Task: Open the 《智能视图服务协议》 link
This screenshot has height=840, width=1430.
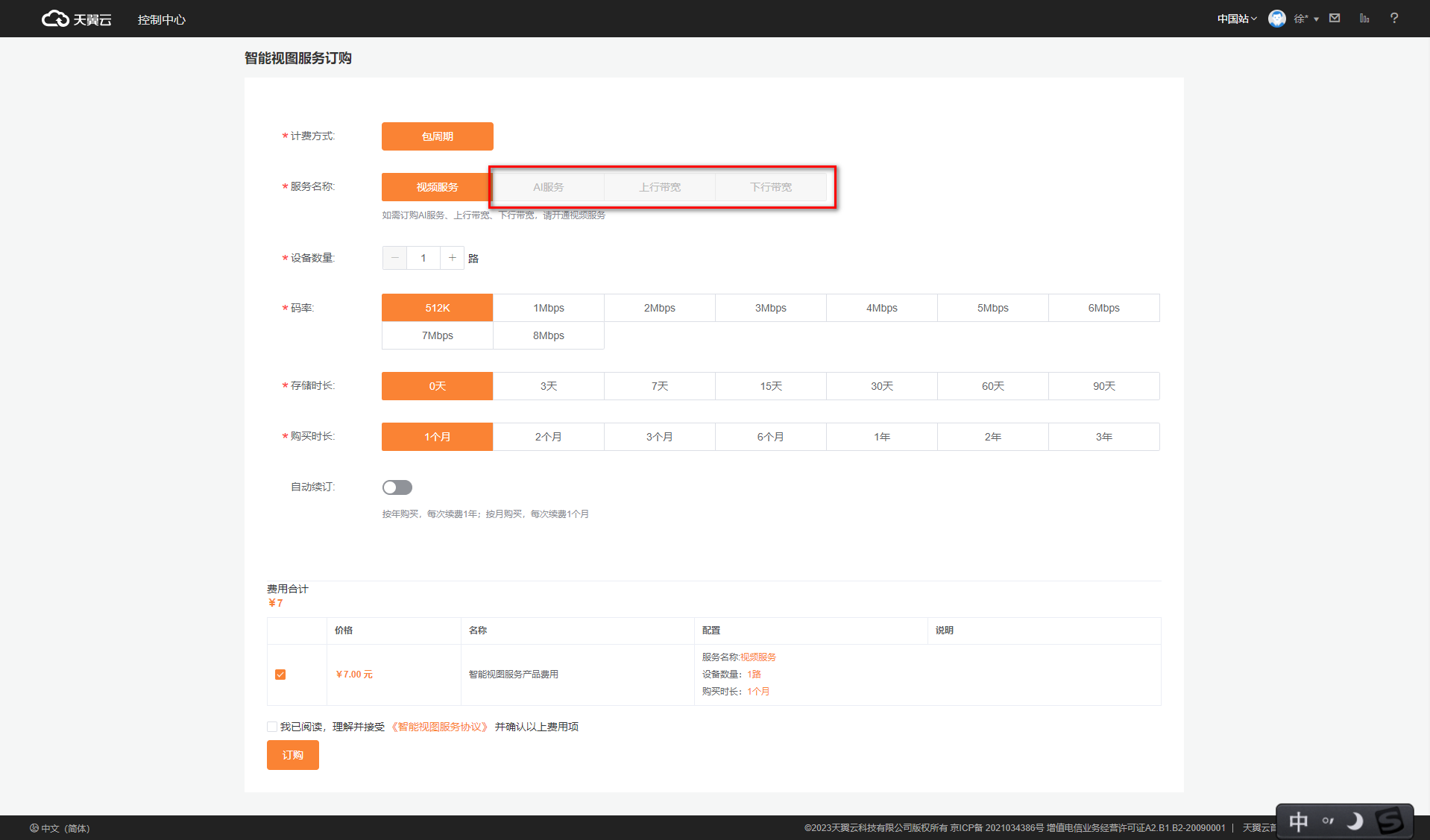Action: tap(439, 727)
